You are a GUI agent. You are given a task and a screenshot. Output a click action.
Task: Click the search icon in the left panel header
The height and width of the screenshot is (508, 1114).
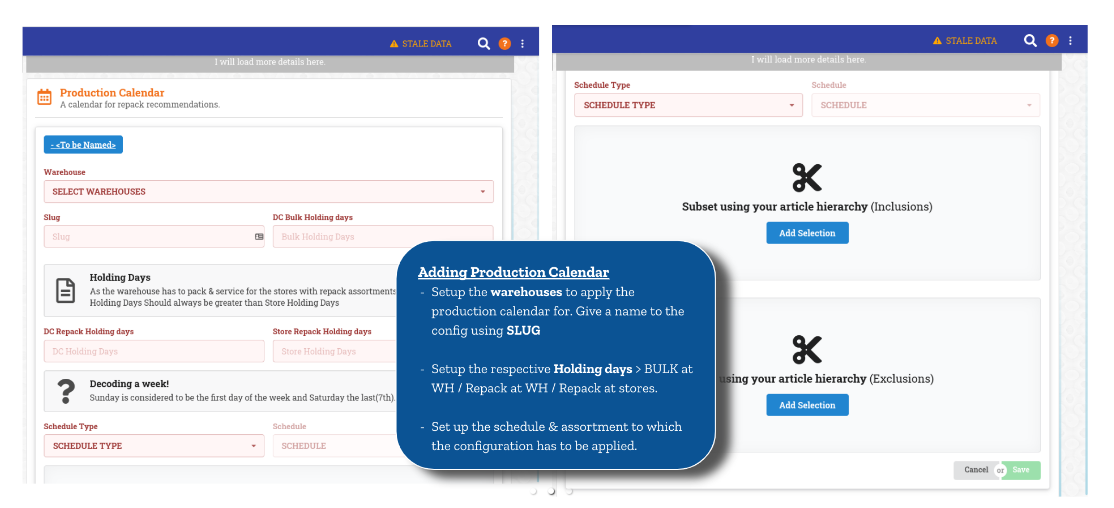(x=484, y=44)
